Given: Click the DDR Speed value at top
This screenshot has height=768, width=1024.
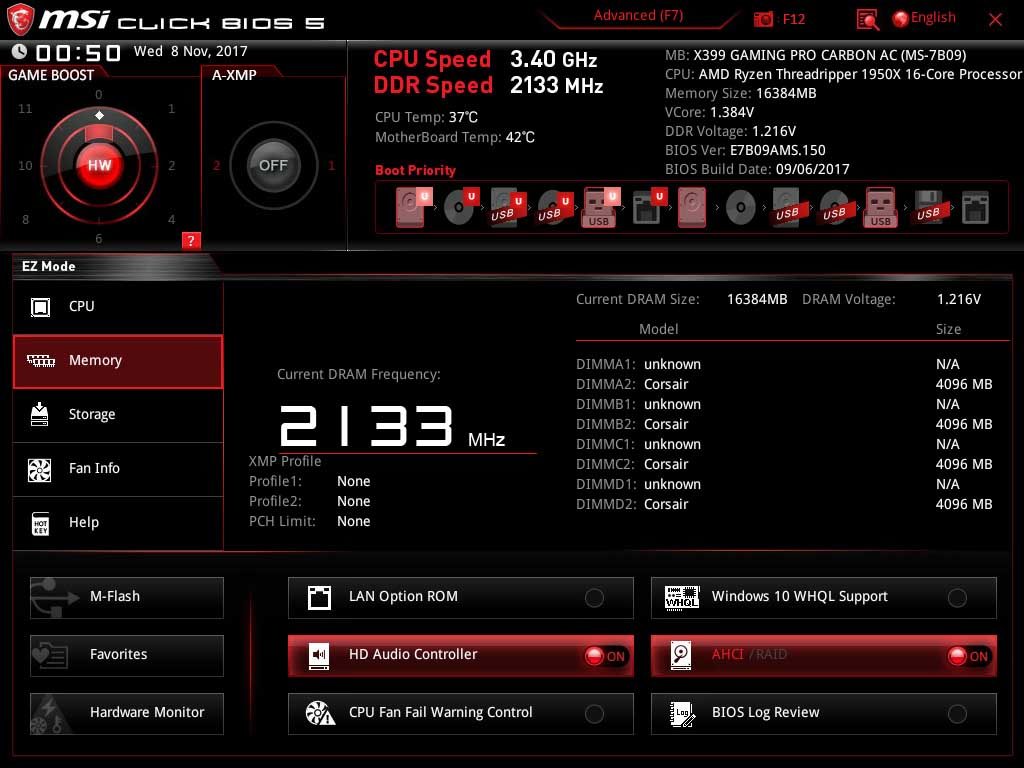Looking at the screenshot, I should 556,86.
